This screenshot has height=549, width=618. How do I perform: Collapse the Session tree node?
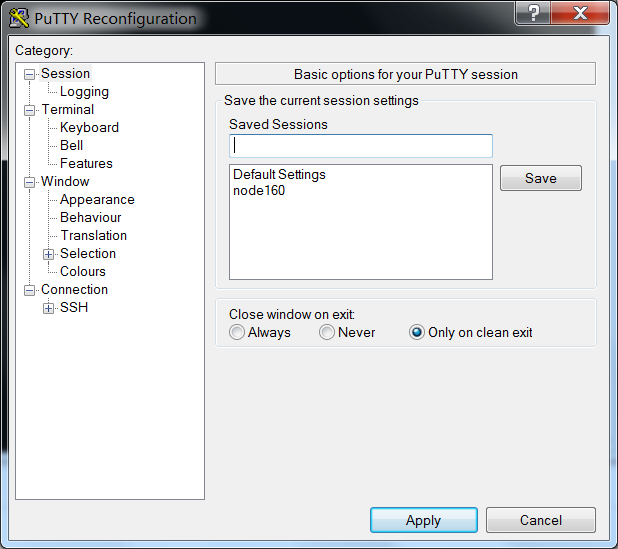tap(29, 74)
